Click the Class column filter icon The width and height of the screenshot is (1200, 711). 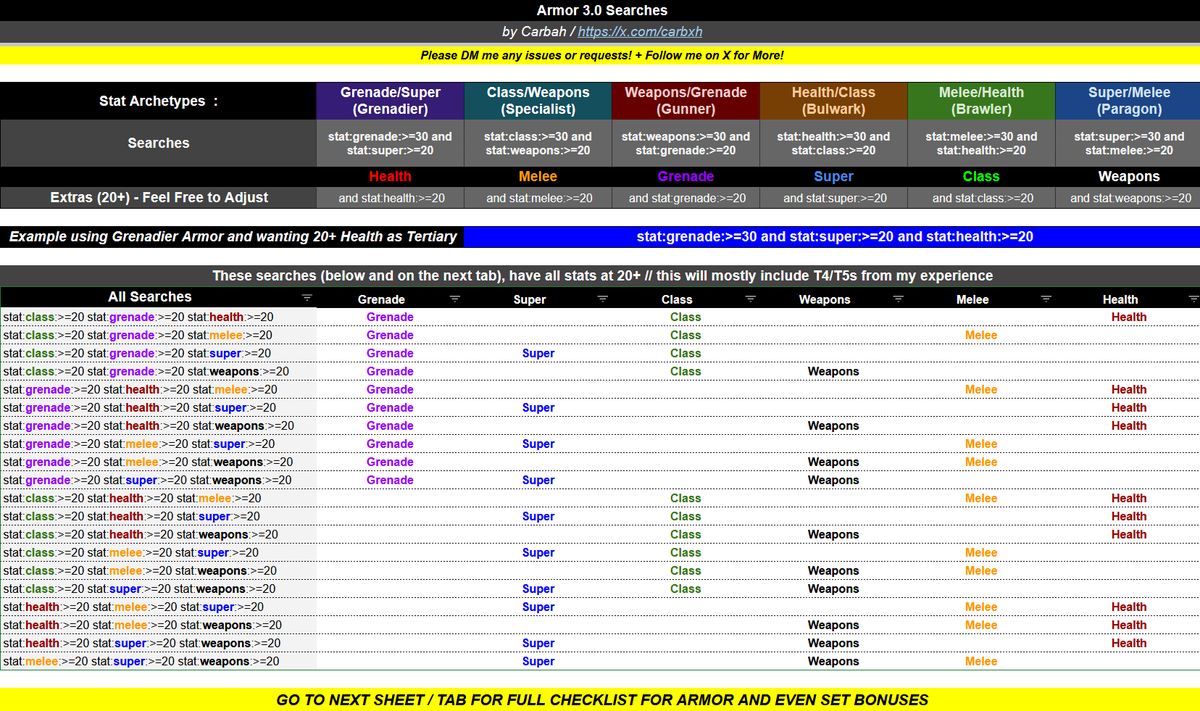tap(750, 298)
